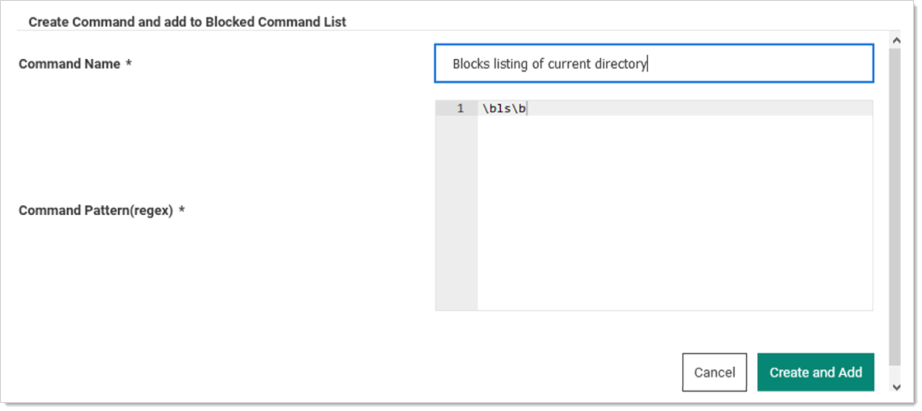The height and width of the screenshot is (411, 922).
Task: Click the Create and Add button
Action: point(816,372)
